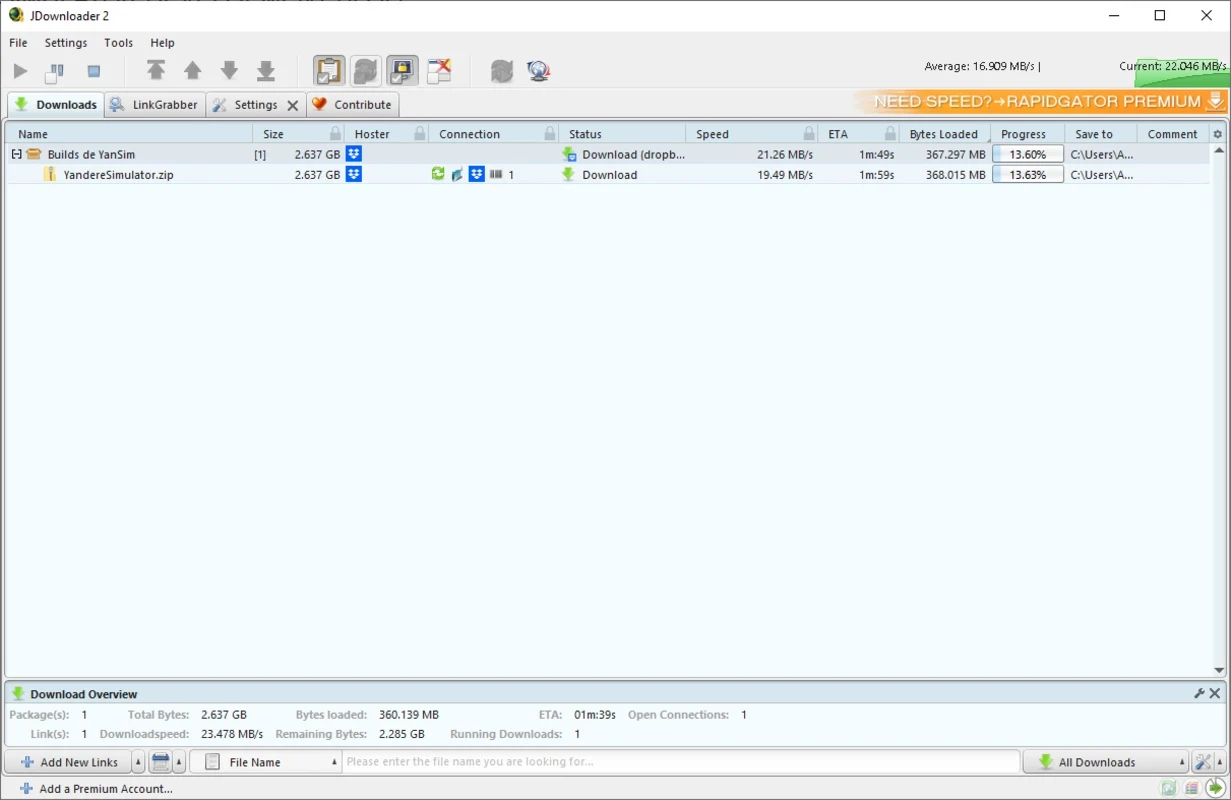Close the Download Overview panel
Screen dimensions: 1231x800
point(1215,693)
